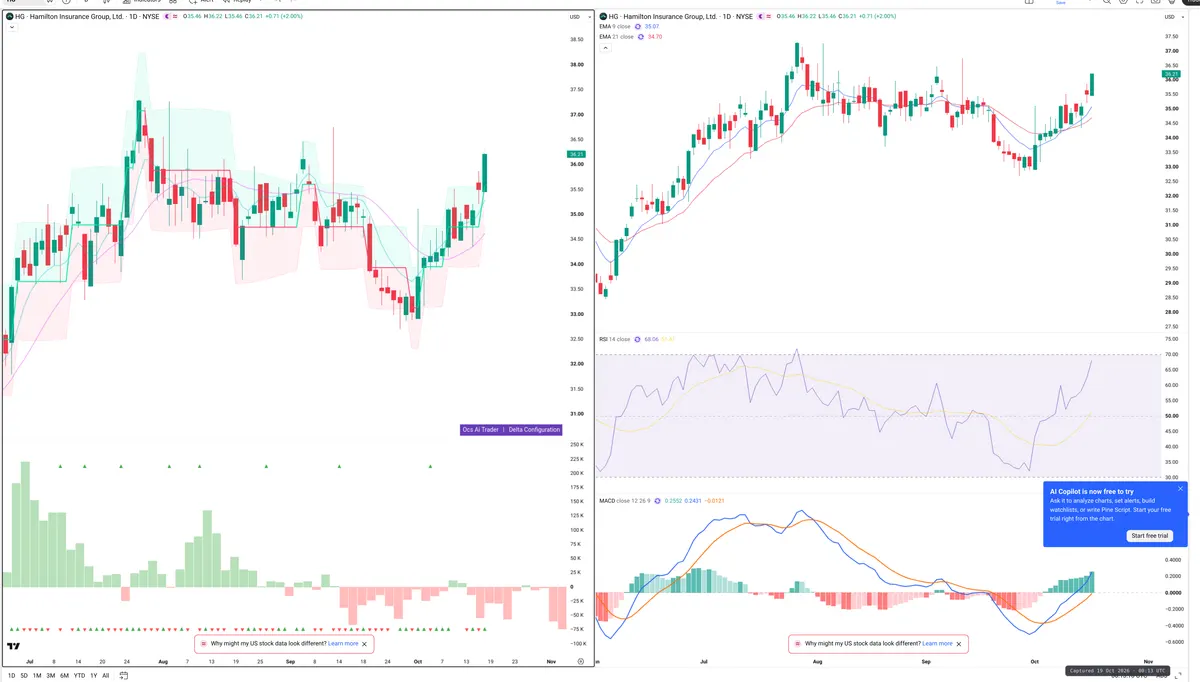Follow Learn more link in right chart notice
Screen dimensions: 1200x682
tap(937, 644)
